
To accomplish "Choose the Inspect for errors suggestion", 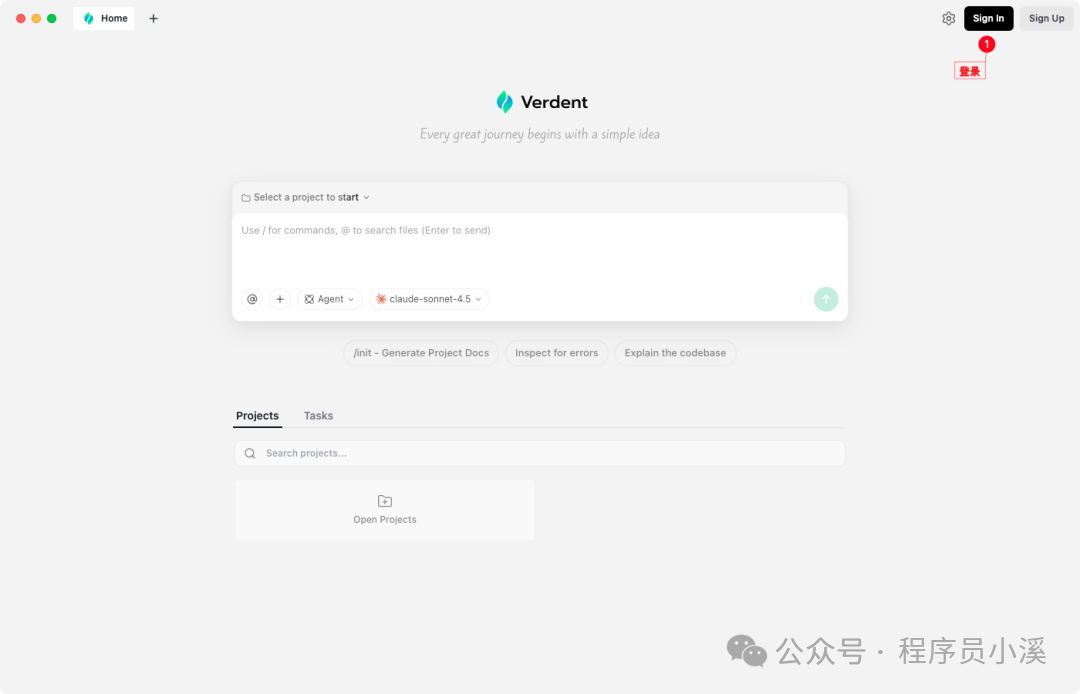I will (557, 353).
